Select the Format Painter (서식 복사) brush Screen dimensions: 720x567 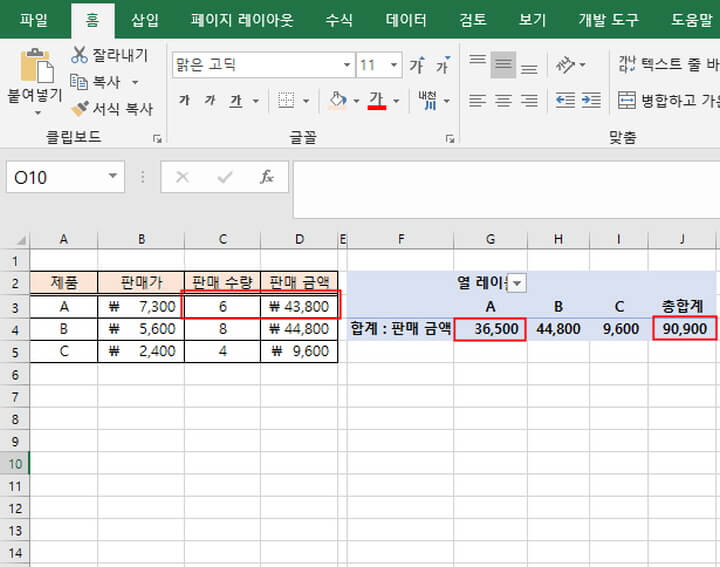pyautogui.click(x=80, y=108)
